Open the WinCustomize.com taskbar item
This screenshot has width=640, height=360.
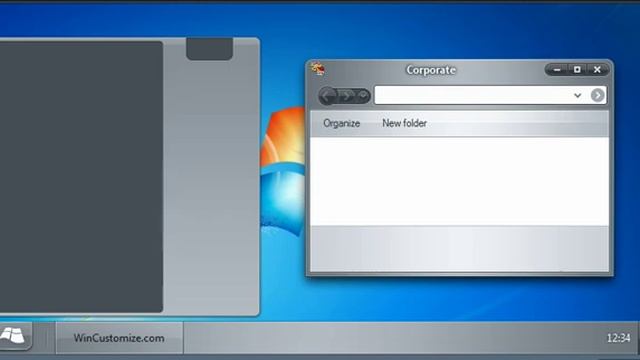coord(119,338)
